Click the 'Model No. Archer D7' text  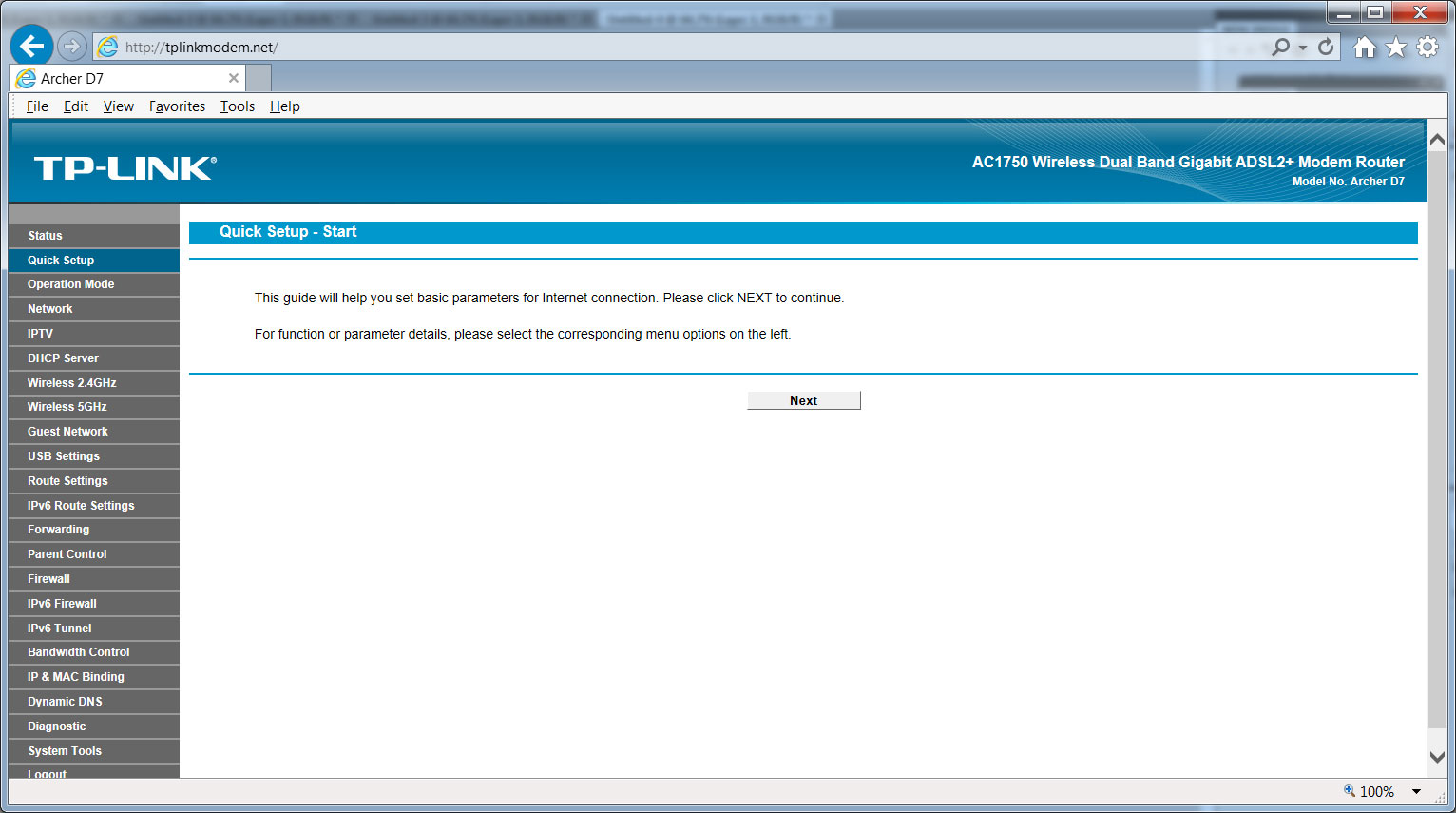[x=1349, y=182]
